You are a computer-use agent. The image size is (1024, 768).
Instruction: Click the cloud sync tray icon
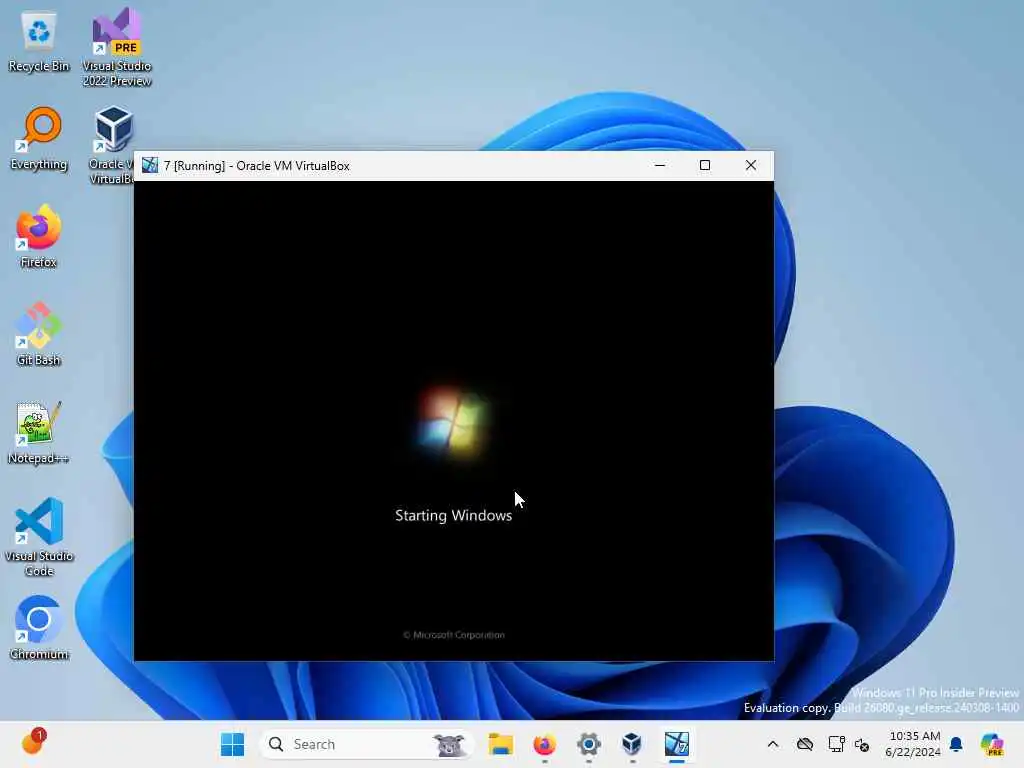(805, 744)
